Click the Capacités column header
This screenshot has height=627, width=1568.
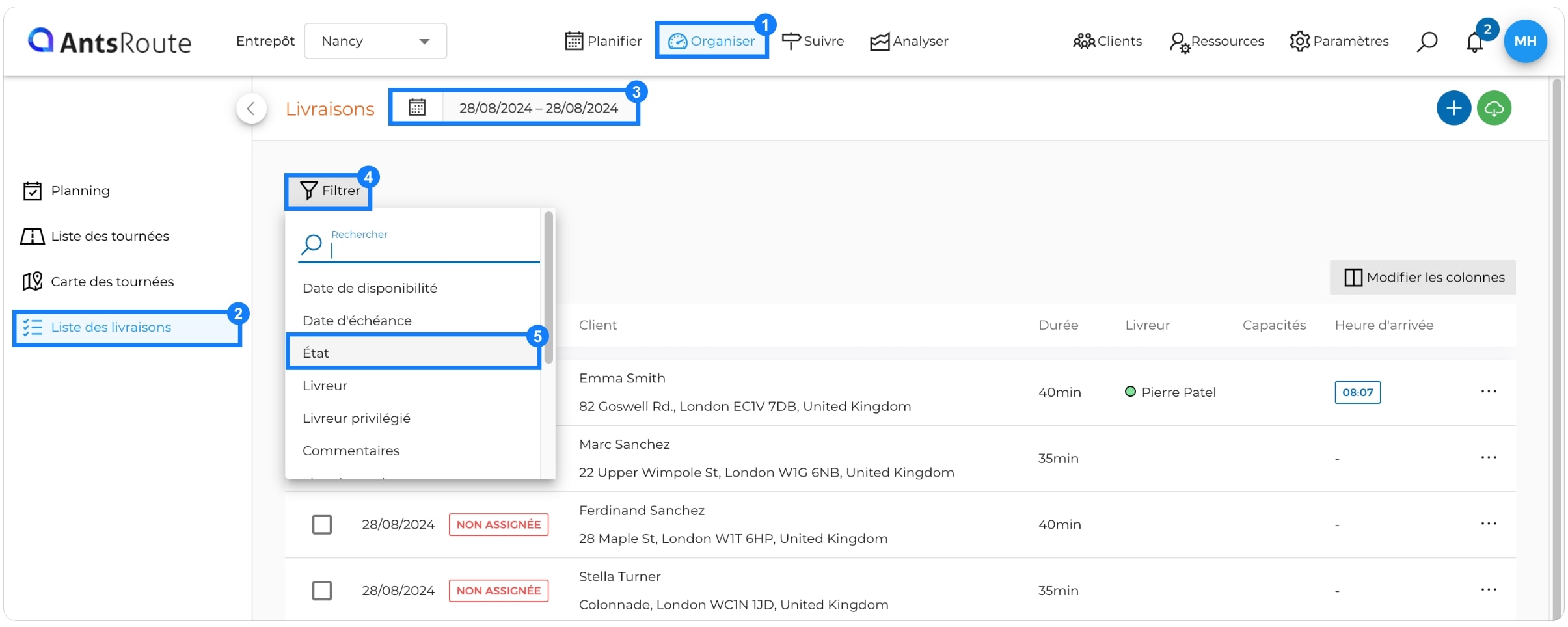coord(1274,325)
